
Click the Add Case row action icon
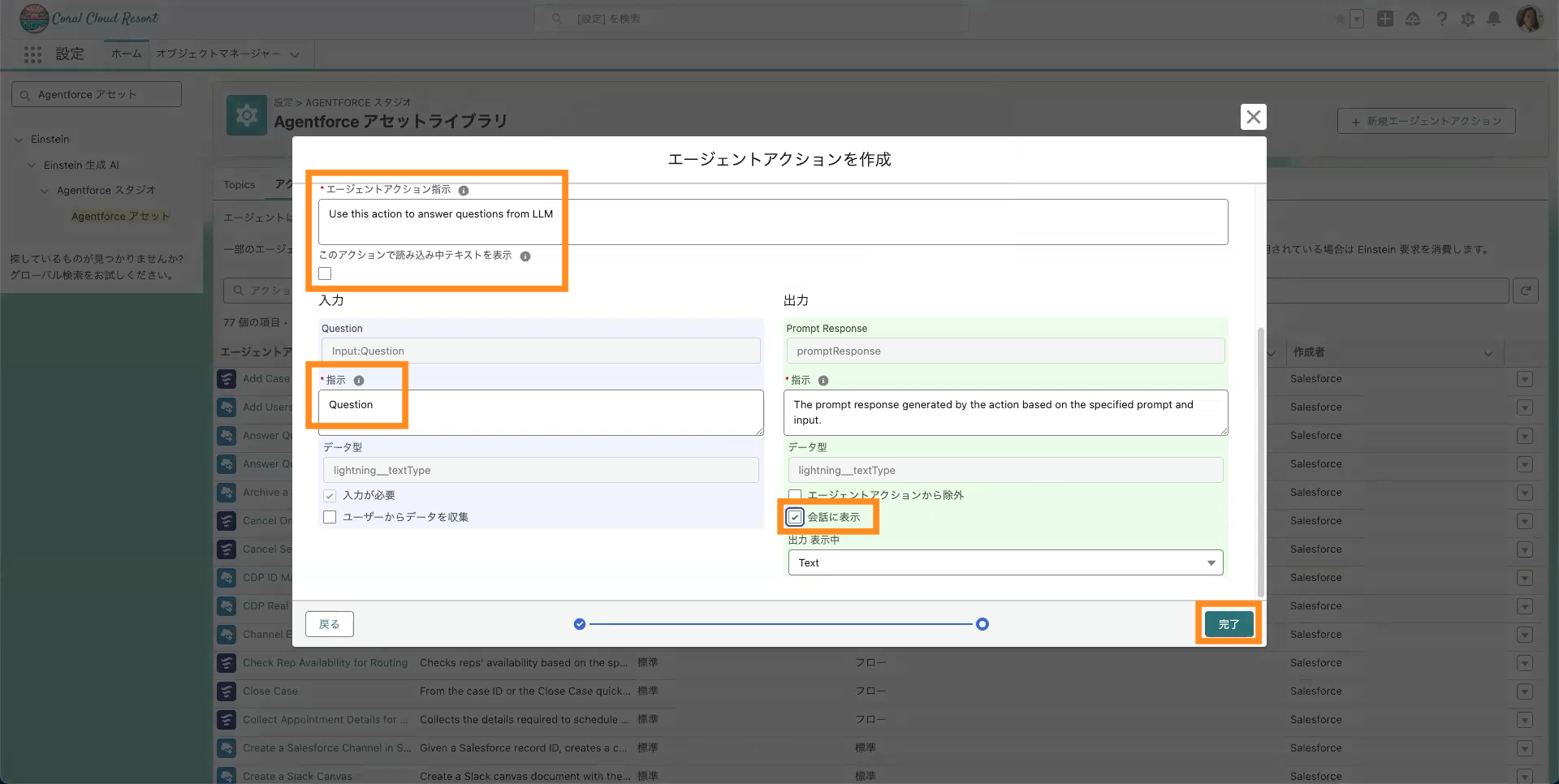tap(227, 379)
